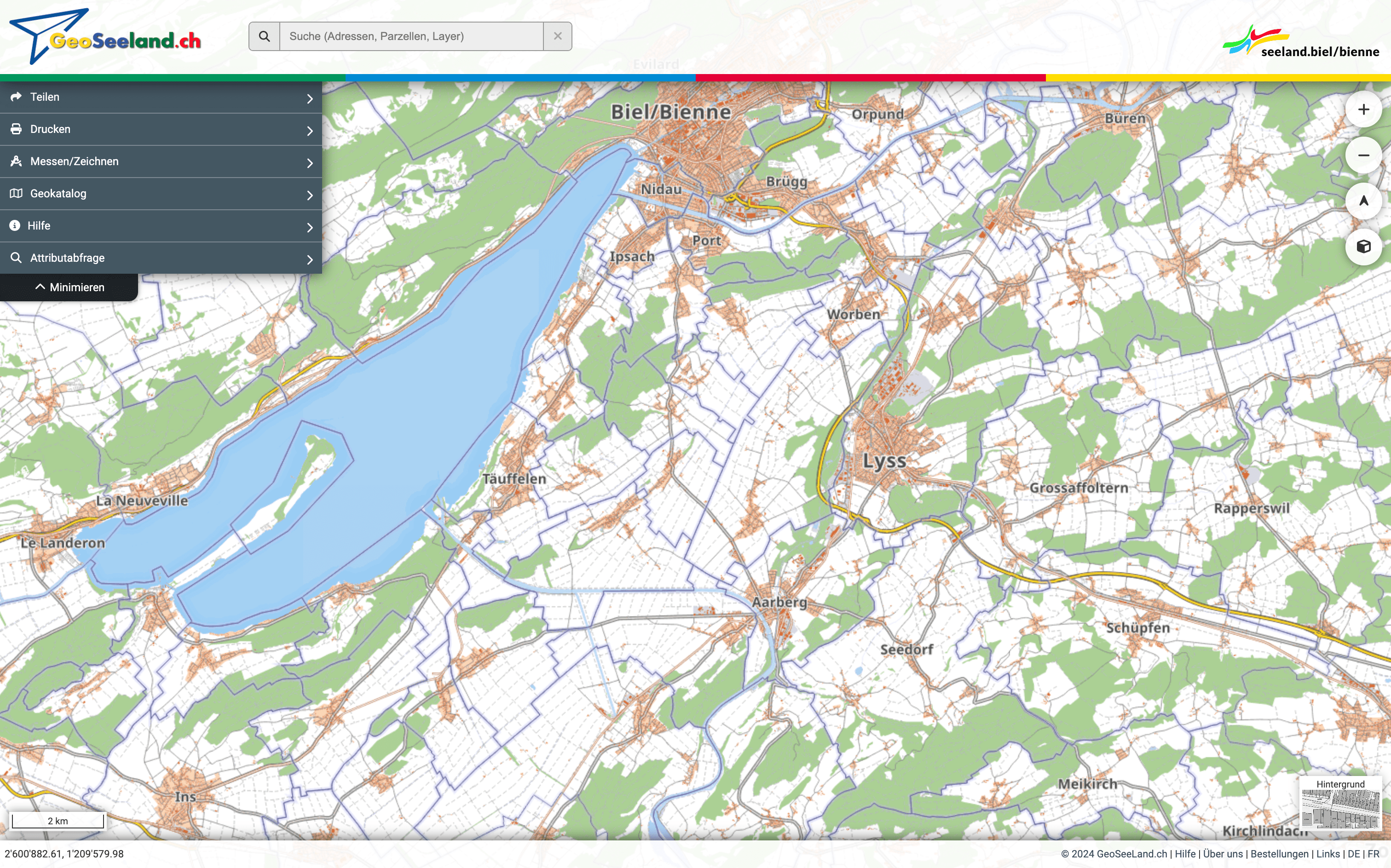The height and width of the screenshot is (868, 1391).
Task: Click the Geokatalog map book icon
Action: pyautogui.click(x=16, y=194)
